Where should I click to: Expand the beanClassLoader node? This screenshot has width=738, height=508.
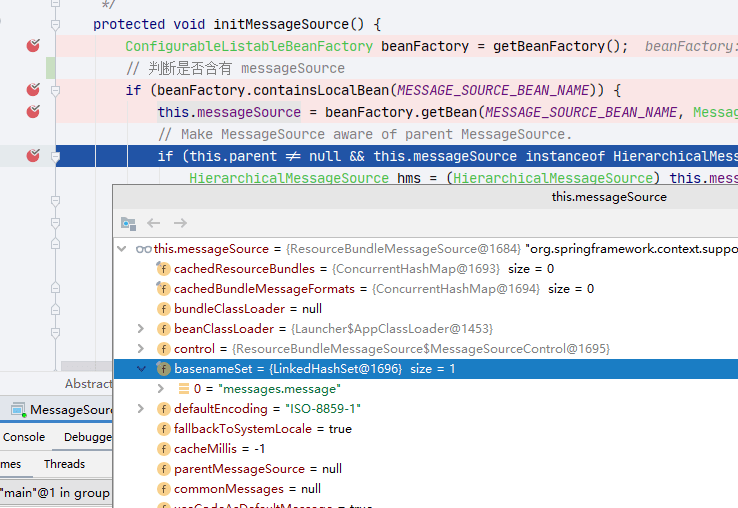click(x=140, y=329)
